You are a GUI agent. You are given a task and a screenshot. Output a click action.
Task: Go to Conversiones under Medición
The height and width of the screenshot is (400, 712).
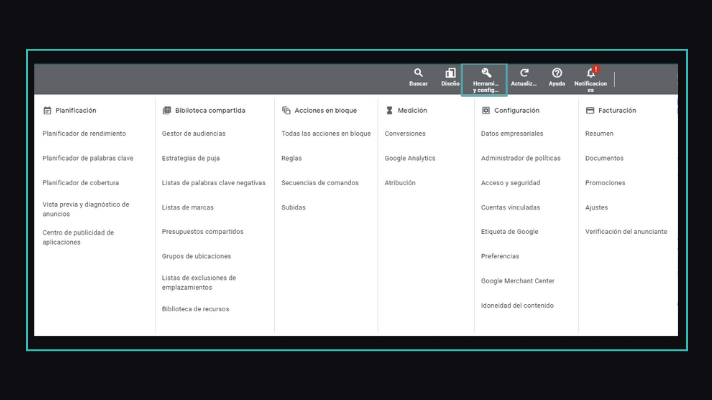click(x=405, y=133)
